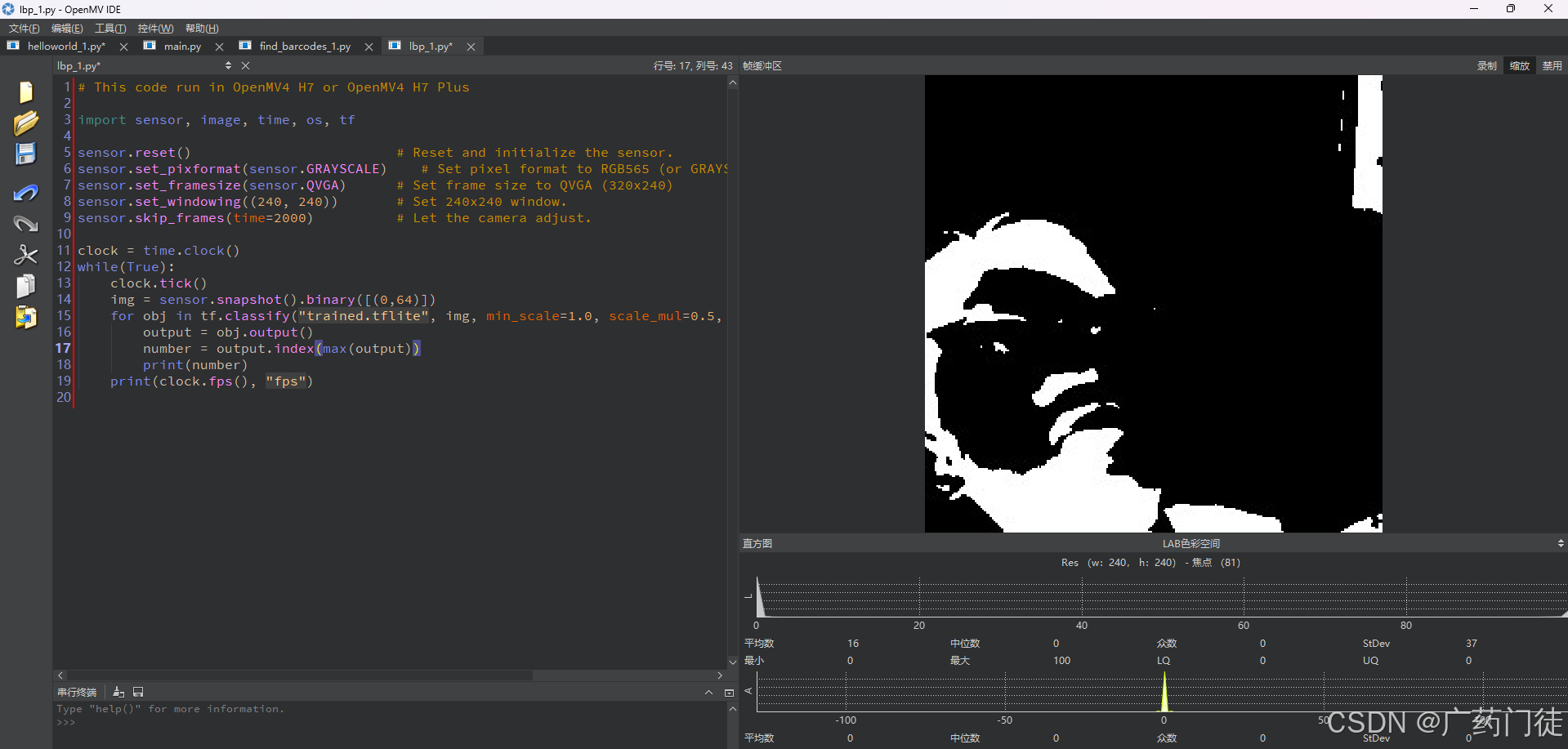Undo the last edit with the blue arrow icon
This screenshot has width=1568, height=749.
tap(25, 193)
